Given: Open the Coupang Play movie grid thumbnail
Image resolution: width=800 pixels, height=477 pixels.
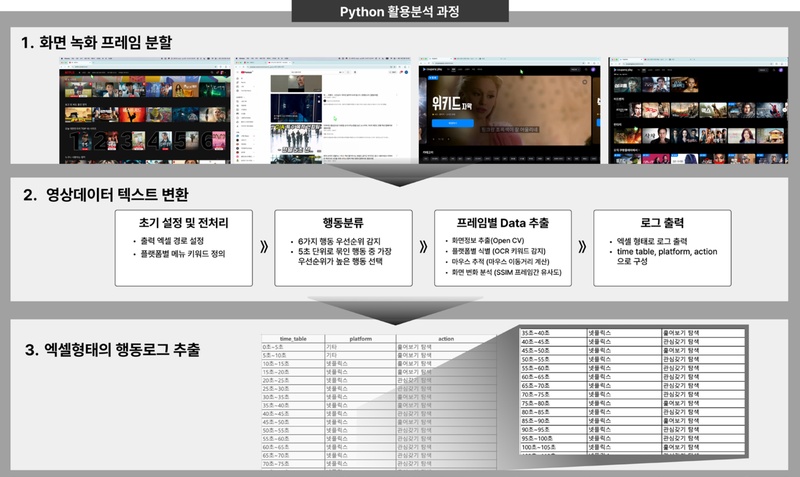Looking at the screenshot, I should 698,111.
